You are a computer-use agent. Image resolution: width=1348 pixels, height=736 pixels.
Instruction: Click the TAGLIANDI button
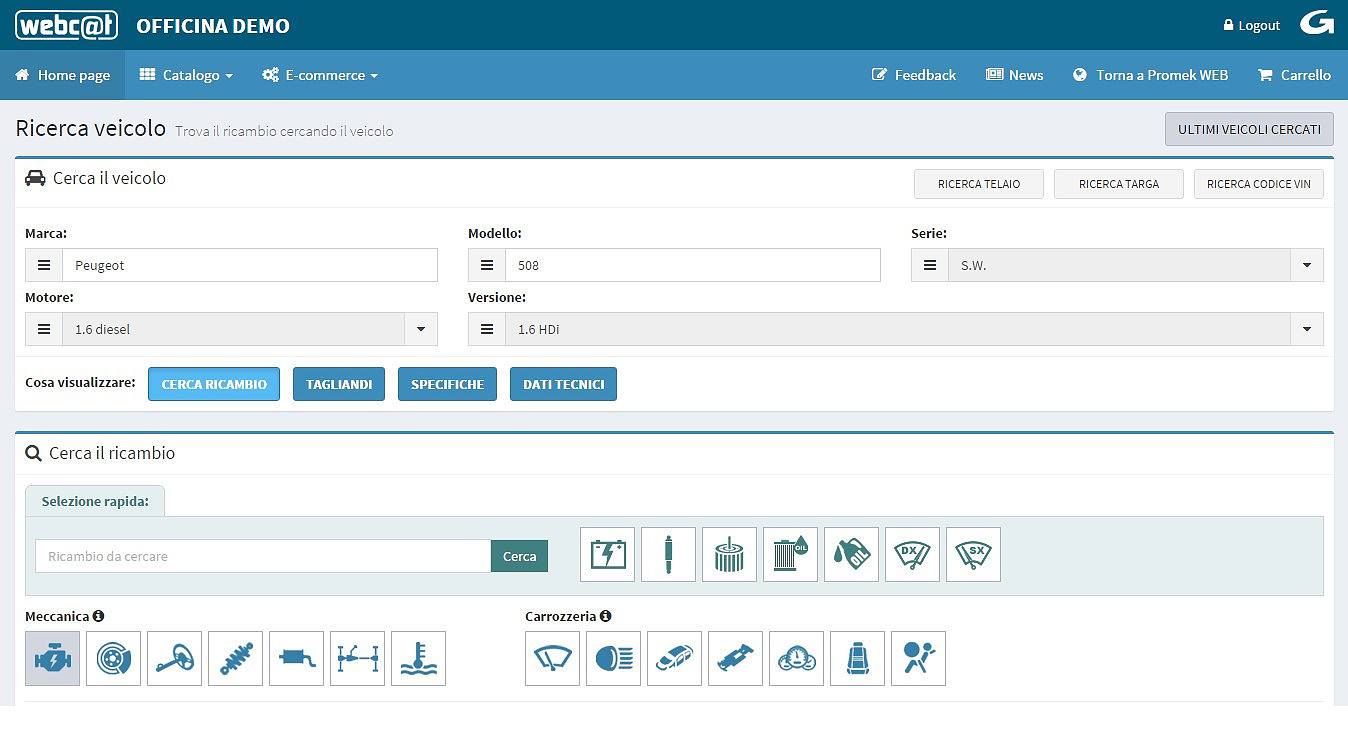click(x=339, y=384)
